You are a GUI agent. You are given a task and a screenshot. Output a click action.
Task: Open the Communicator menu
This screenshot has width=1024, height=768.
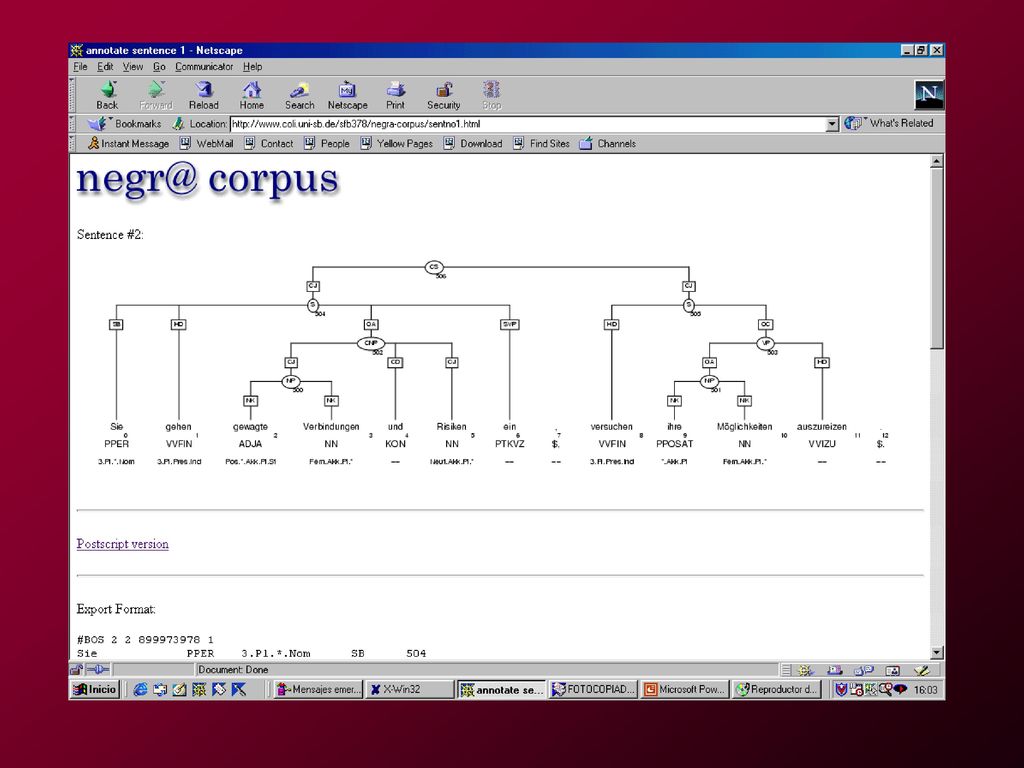tap(204, 67)
